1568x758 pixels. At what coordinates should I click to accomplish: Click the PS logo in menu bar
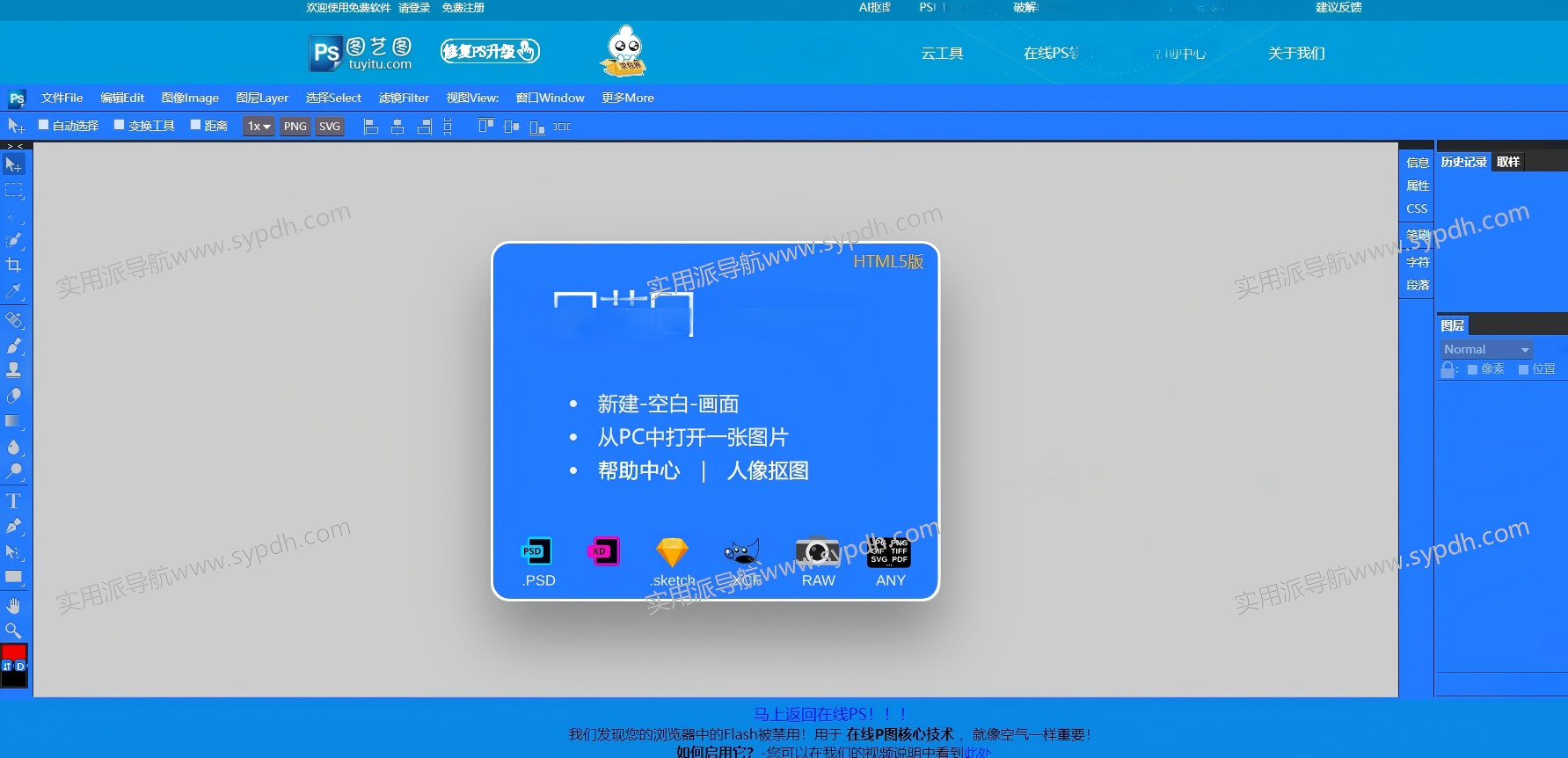point(17,98)
